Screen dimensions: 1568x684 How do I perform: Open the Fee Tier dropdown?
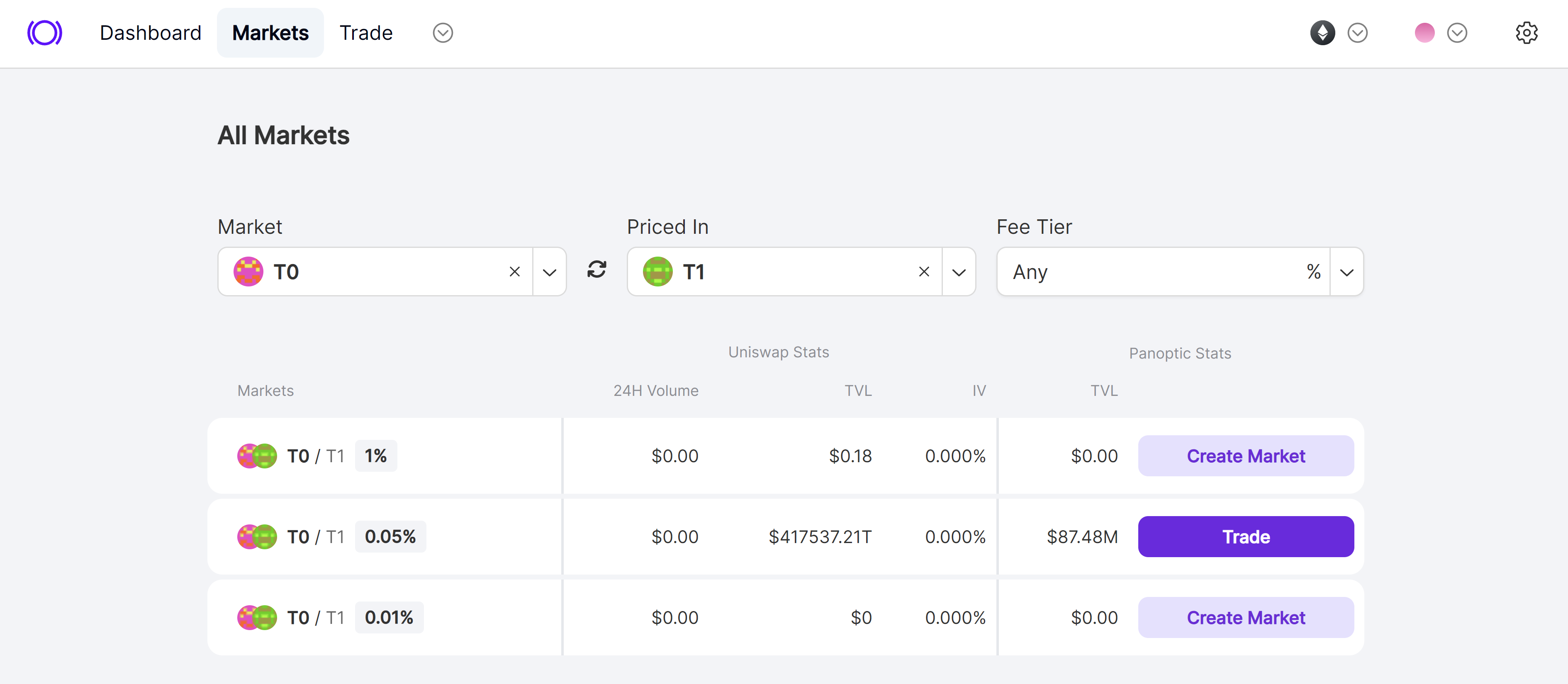click(x=1346, y=272)
